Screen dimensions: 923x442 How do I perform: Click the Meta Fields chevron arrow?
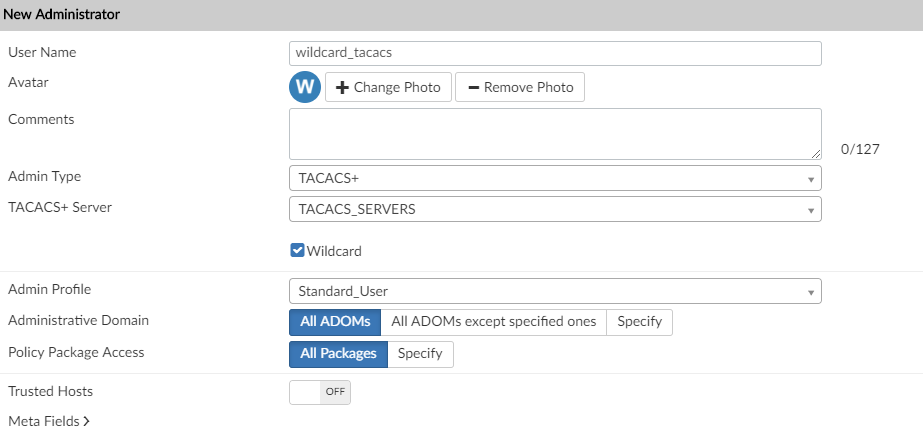coord(87,422)
